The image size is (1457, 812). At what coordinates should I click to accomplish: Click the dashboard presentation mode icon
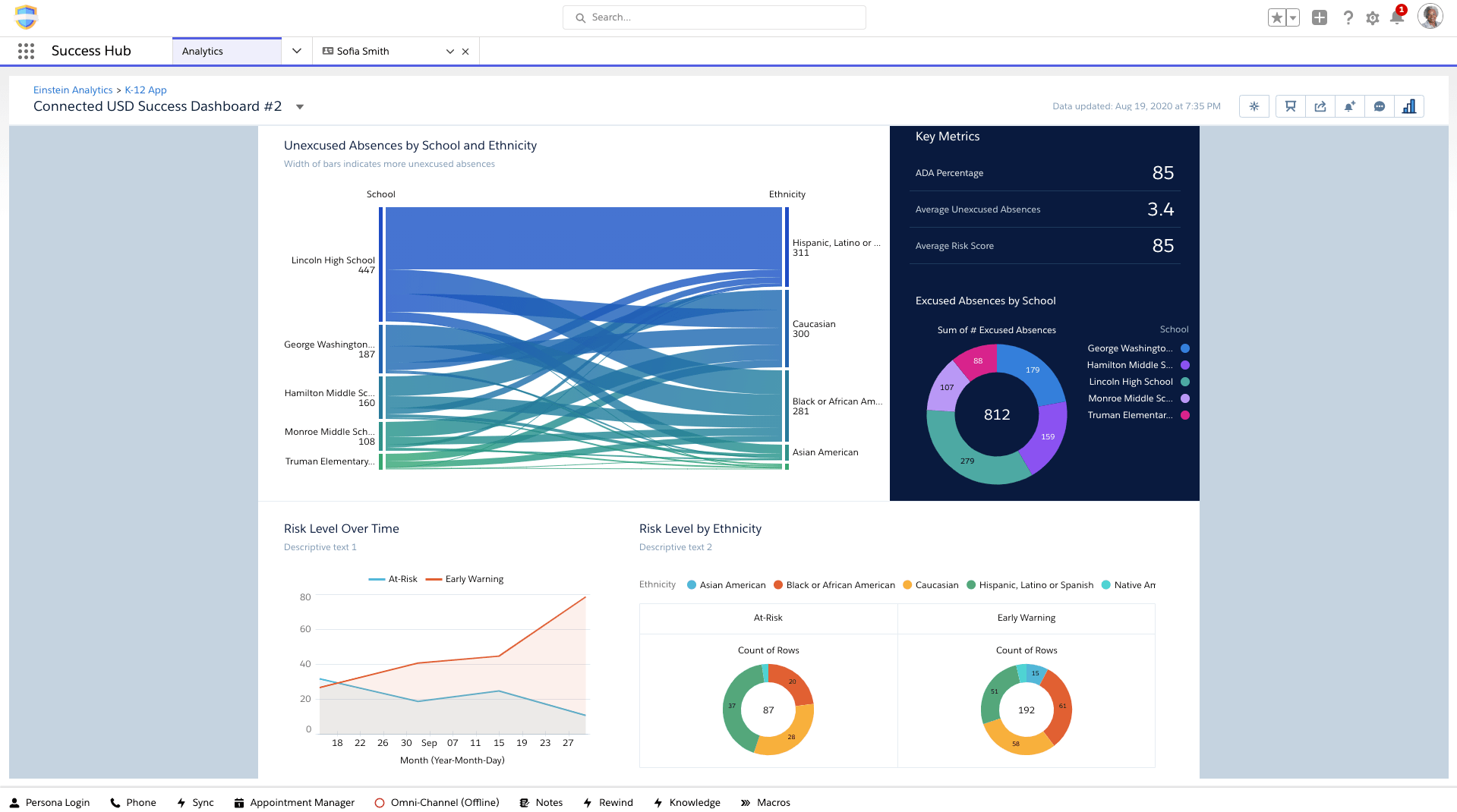pos(1290,106)
